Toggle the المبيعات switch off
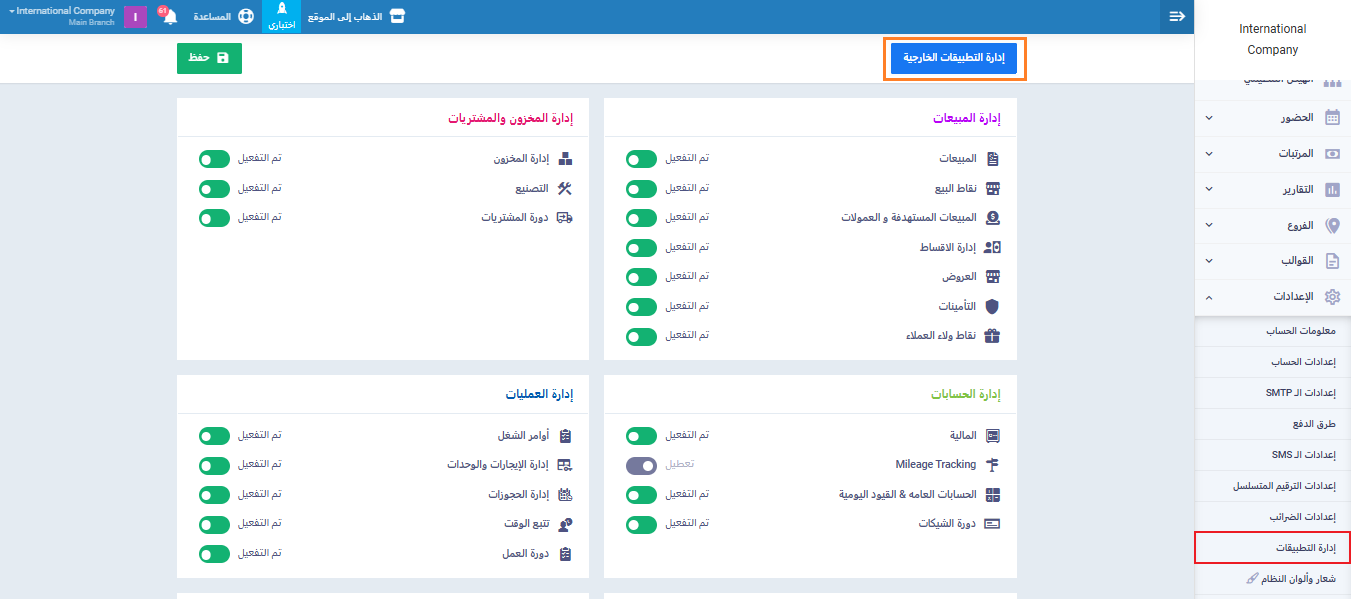1351x599 pixels. coord(641,159)
